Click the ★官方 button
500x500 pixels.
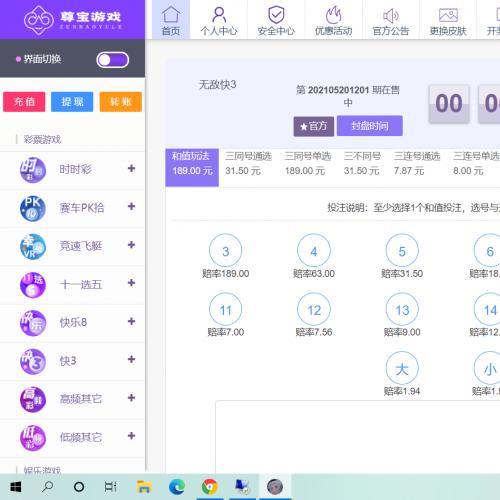pyautogui.click(x=314, y=126)
